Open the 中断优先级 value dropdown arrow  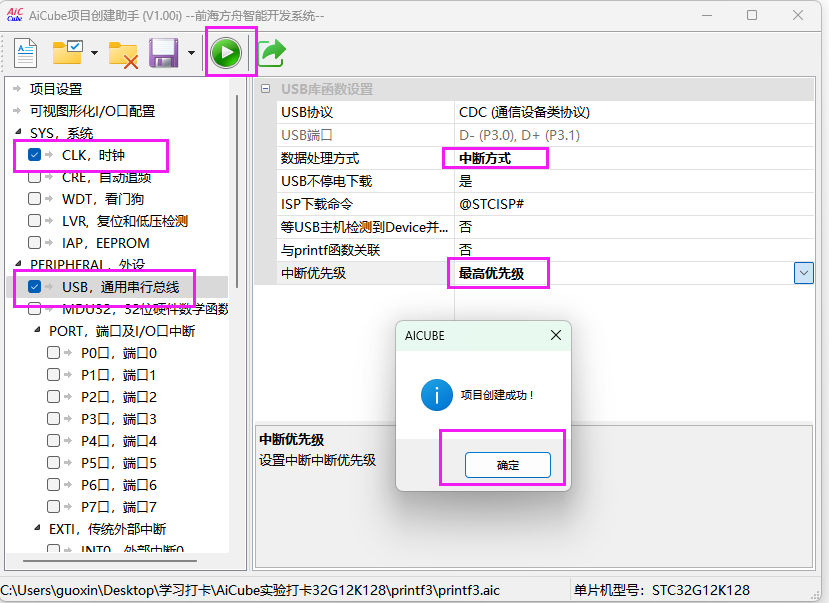click(x=804, y=273)
